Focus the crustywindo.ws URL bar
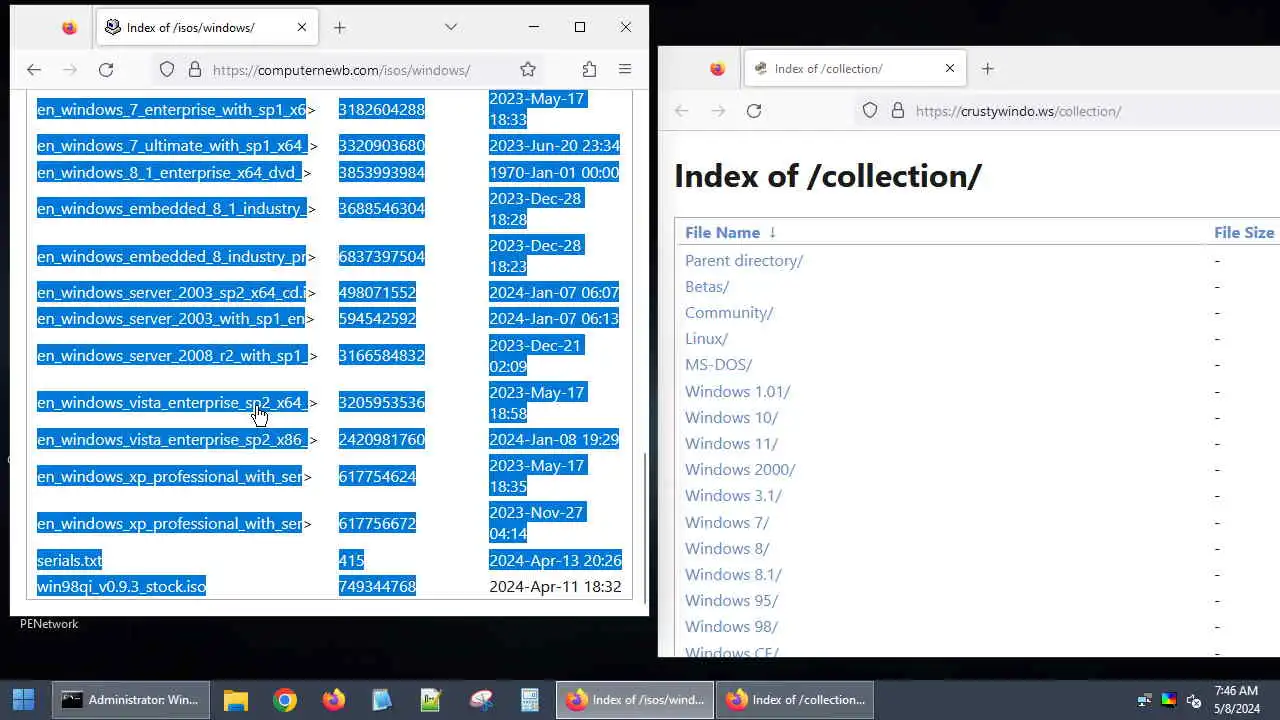This screenshot has height=720, width=1280. 1065,110
